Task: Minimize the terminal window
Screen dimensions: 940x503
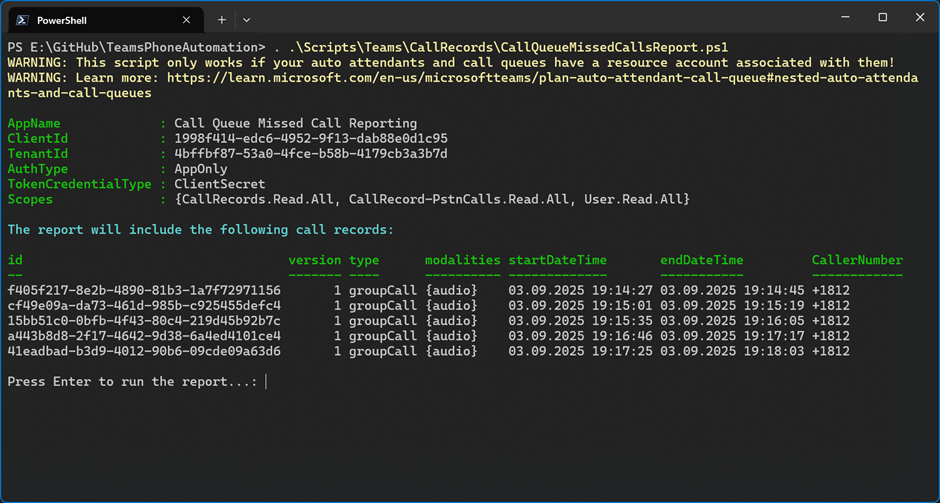Action: pos(844,18)
